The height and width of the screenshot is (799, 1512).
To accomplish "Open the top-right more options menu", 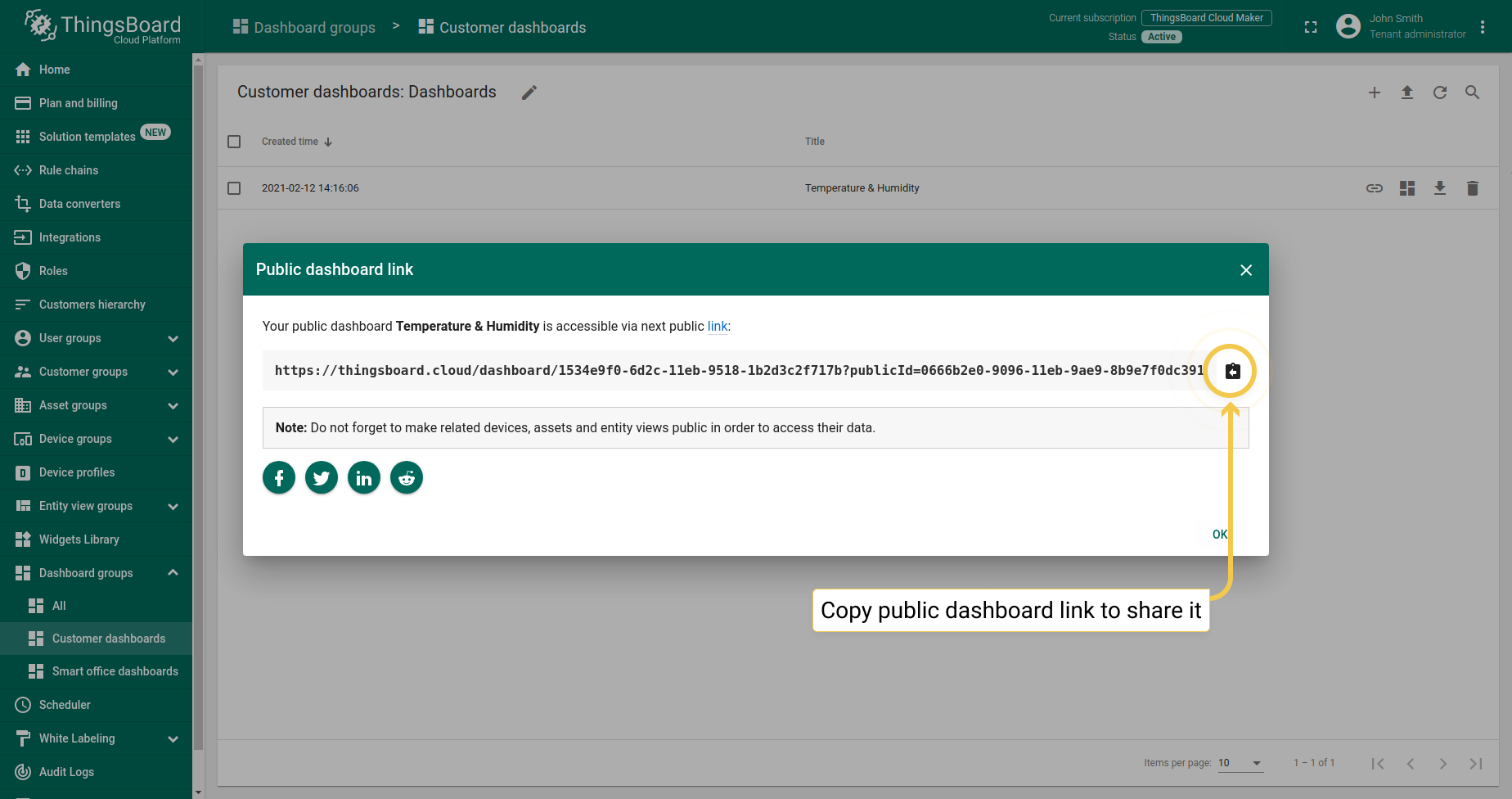I will click(x=1483, y=27).
